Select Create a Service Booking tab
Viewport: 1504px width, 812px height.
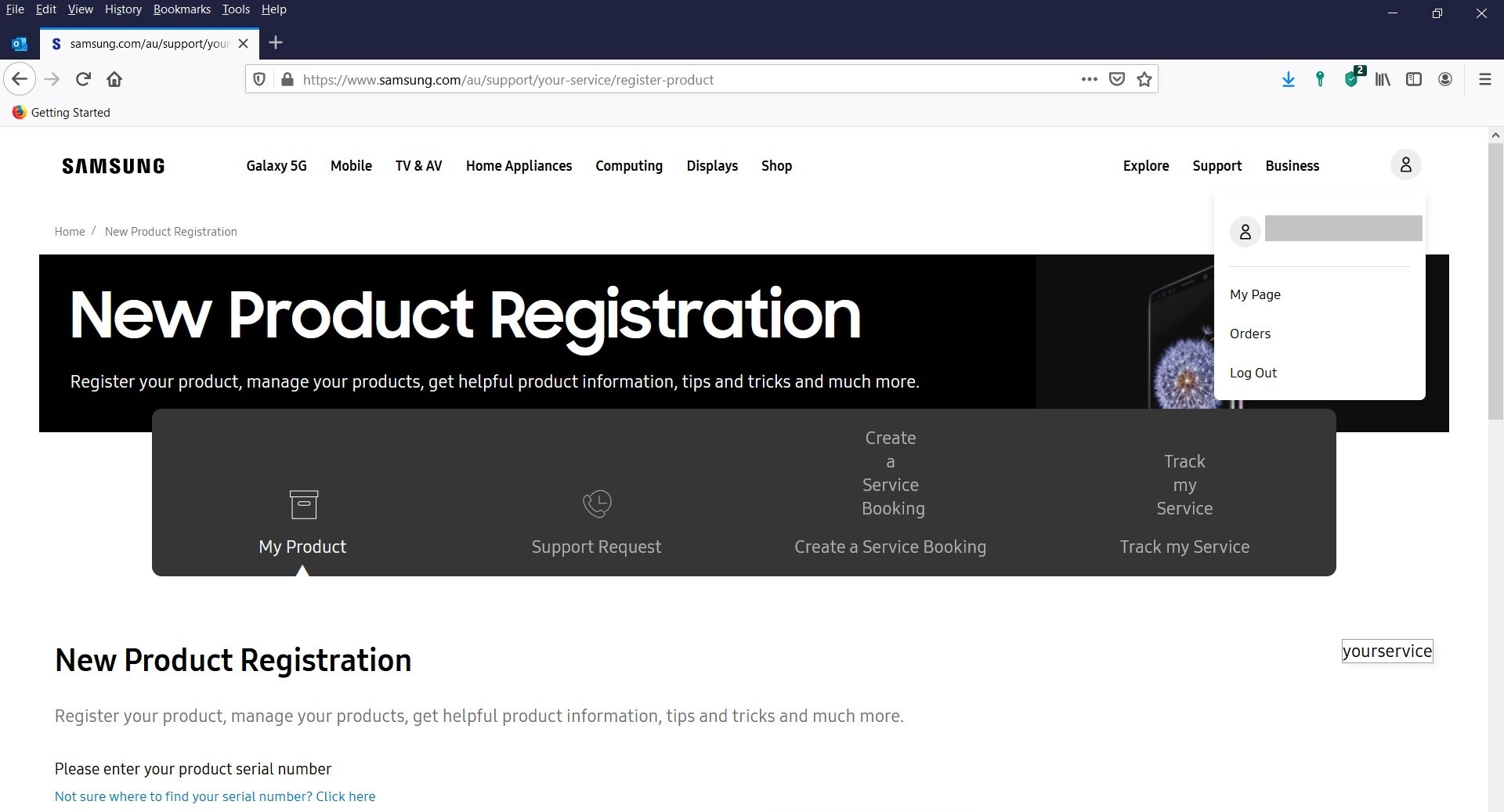(890, 547)
